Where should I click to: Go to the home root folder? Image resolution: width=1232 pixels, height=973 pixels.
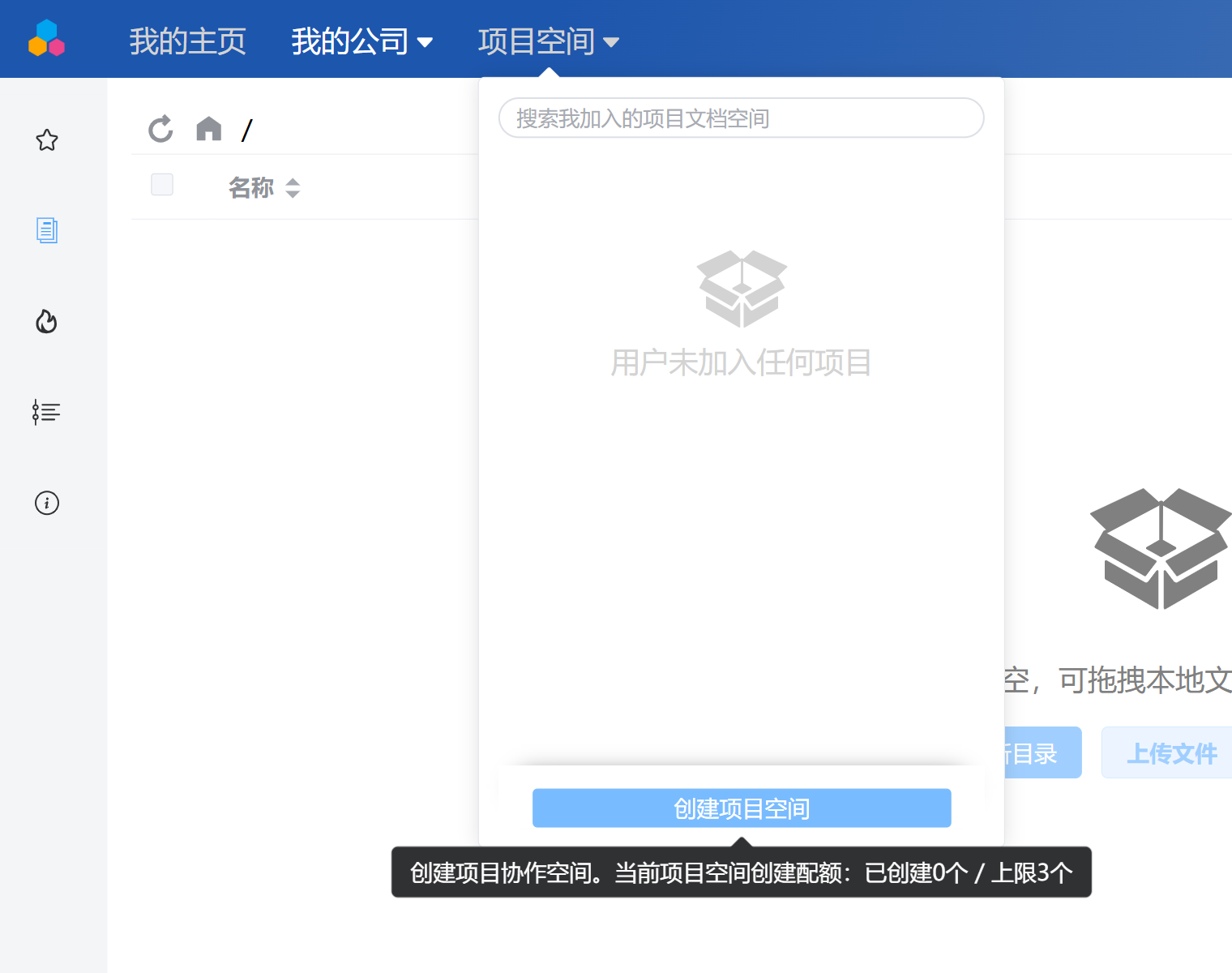pos(209,128)
